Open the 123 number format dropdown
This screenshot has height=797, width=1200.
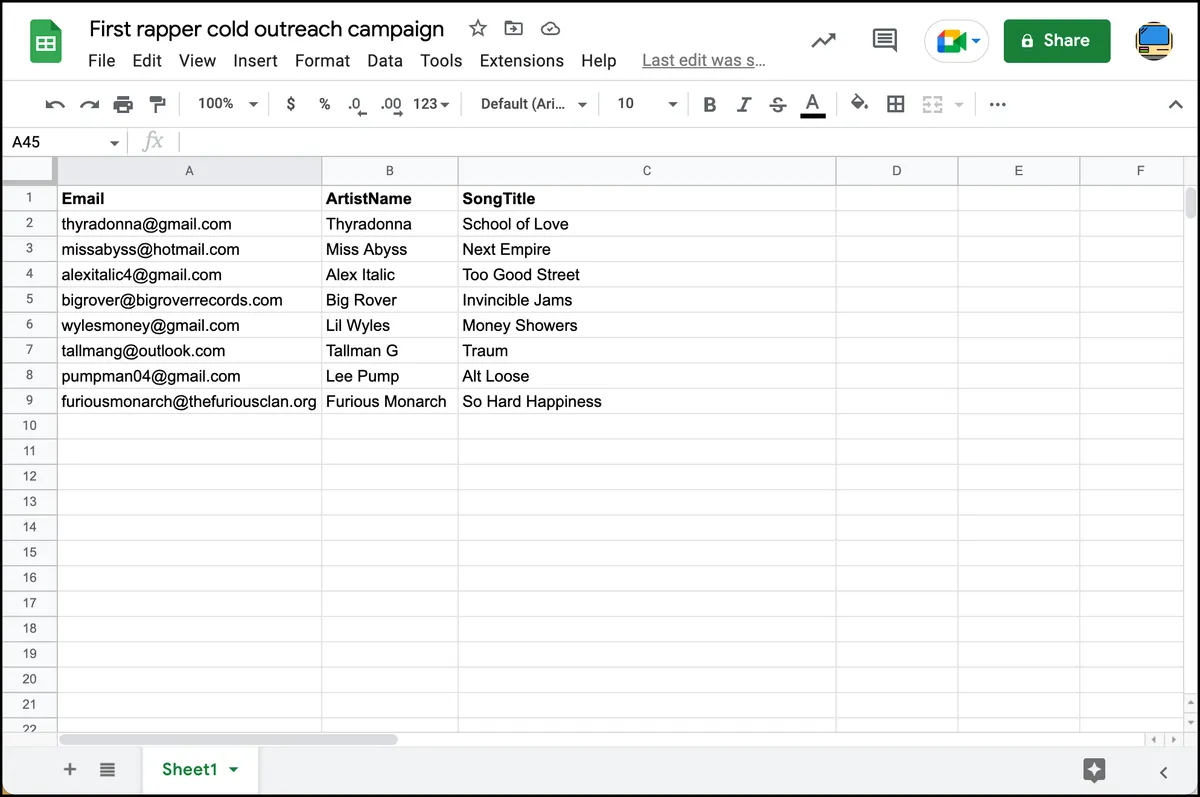pyautogui.click(x=431, y=104)
